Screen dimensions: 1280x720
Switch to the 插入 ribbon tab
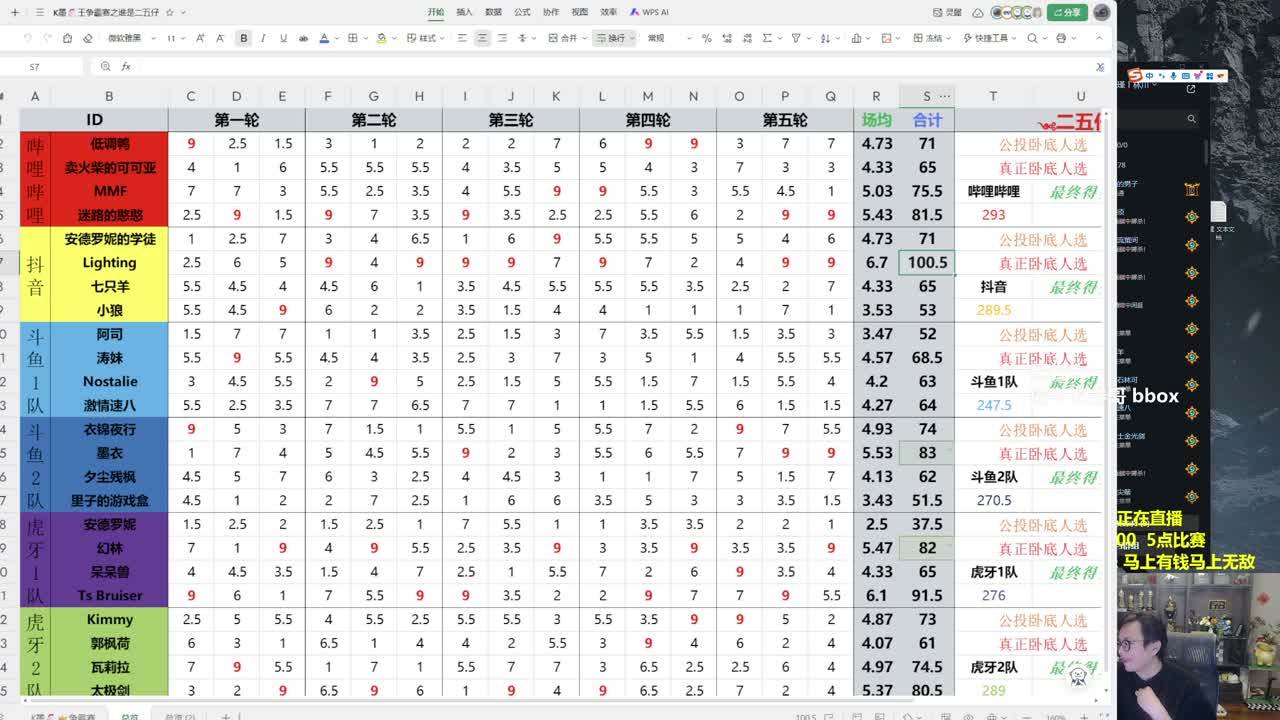(464, 12)
